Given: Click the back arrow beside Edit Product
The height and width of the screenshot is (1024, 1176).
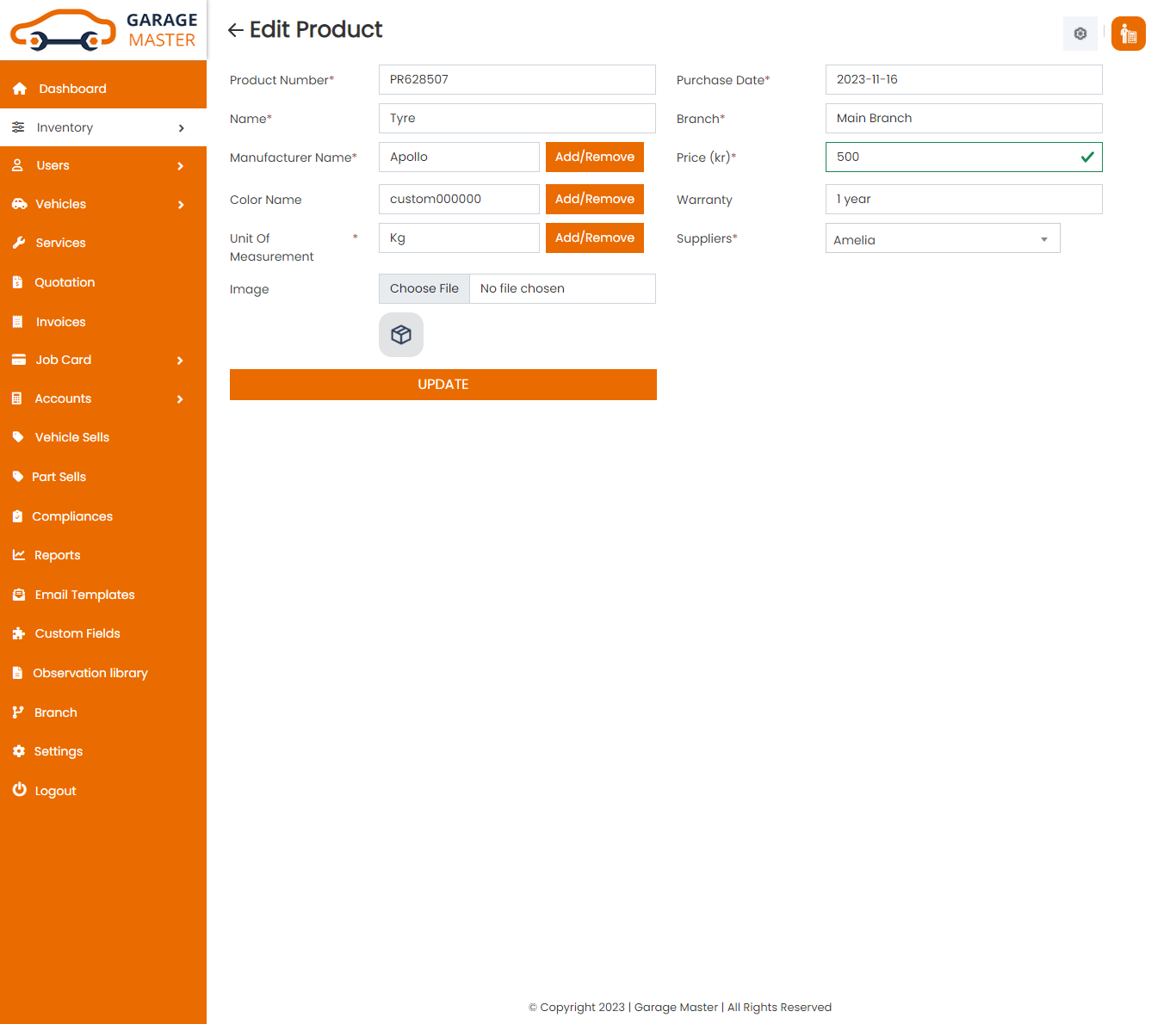Looking at the screenshot, I should (235, 31).
